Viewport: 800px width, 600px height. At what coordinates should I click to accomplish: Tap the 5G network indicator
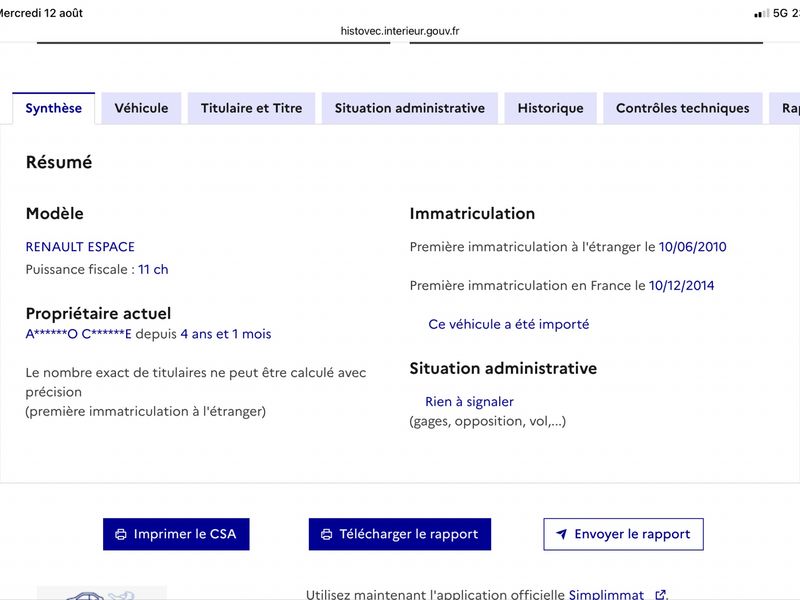(x=781, y=13)
